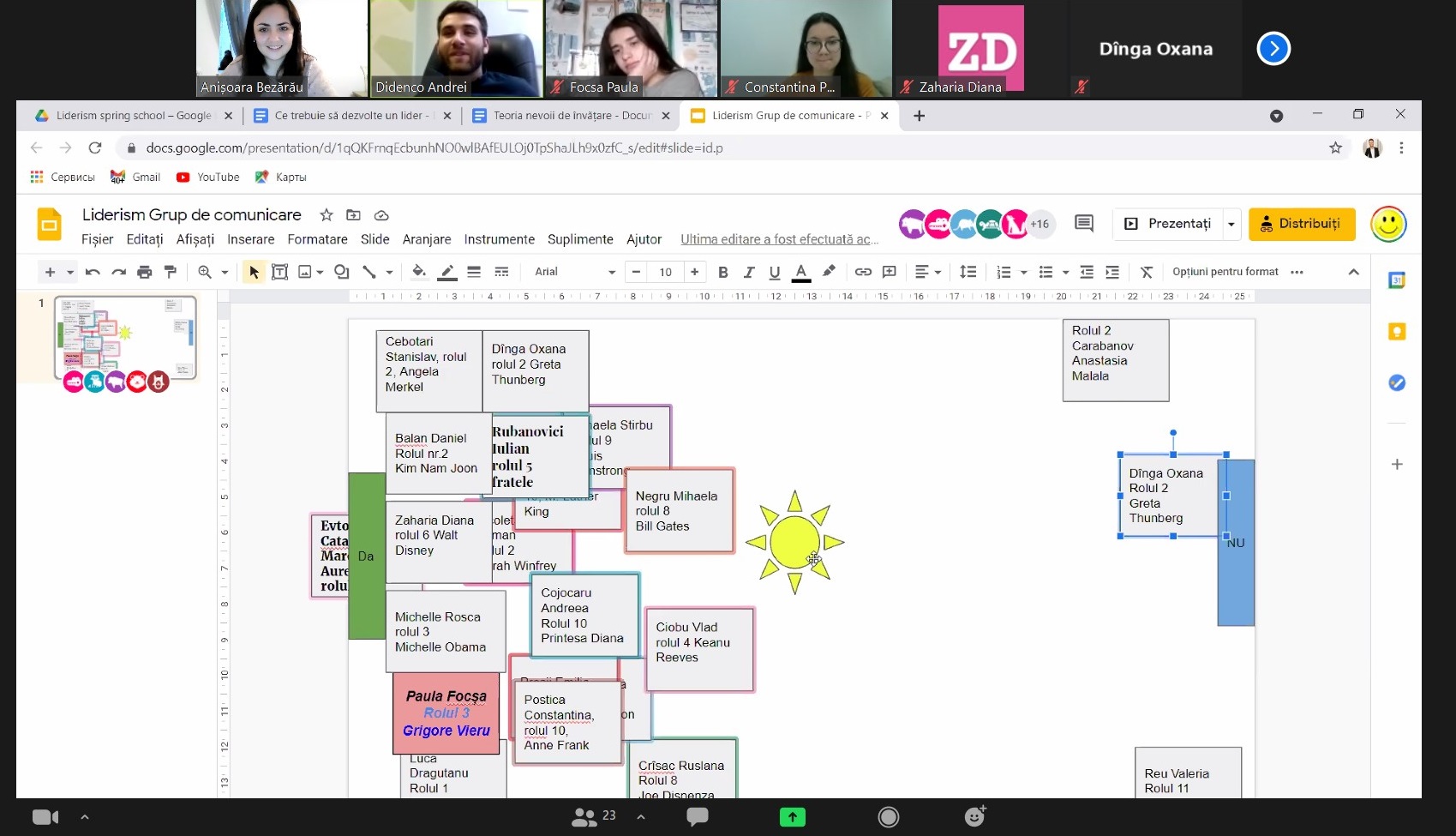This screenshot has width=1456, height=836.
Task: Insert a link with chain icon
Action: (x=863, y=272)
